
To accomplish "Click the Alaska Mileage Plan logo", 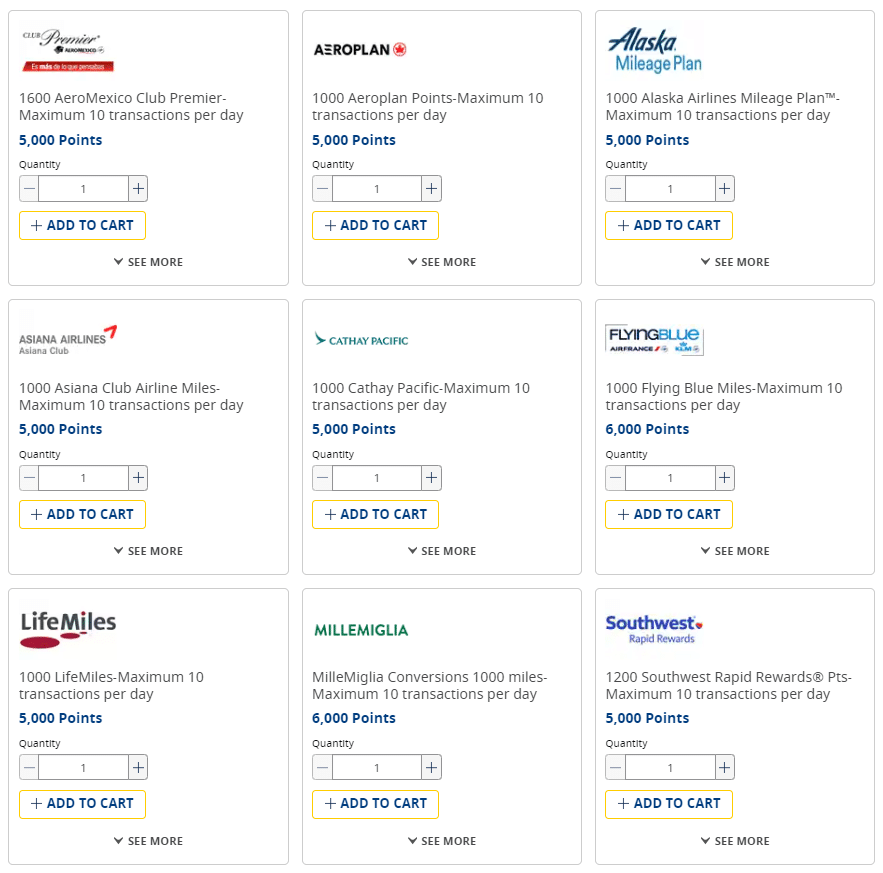I will 655,50.
